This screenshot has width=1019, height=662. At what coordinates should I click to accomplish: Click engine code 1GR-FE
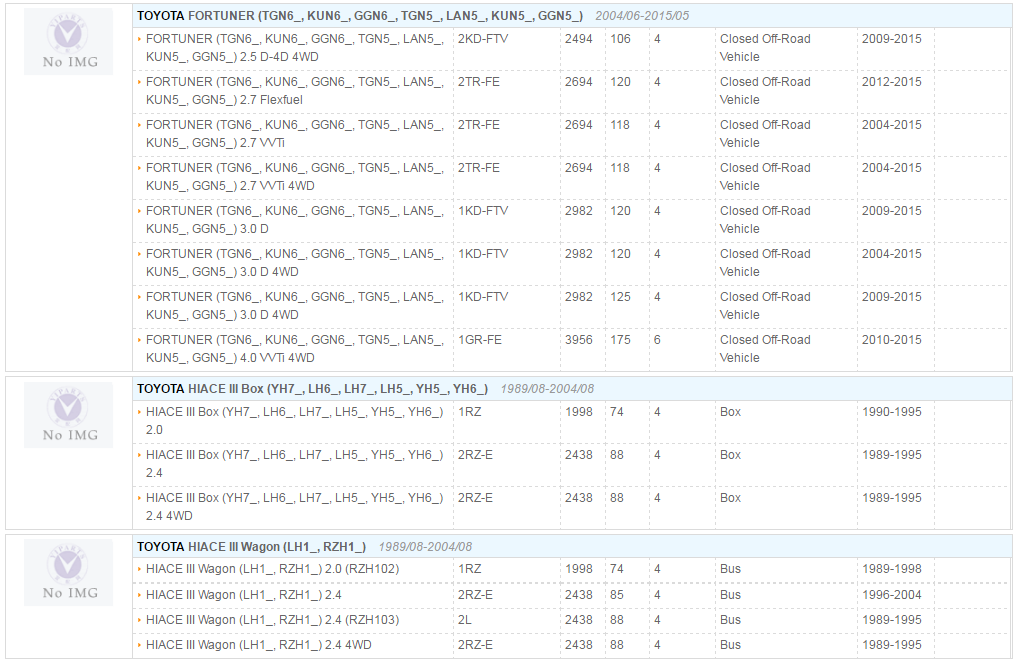(x=480, y=340)
